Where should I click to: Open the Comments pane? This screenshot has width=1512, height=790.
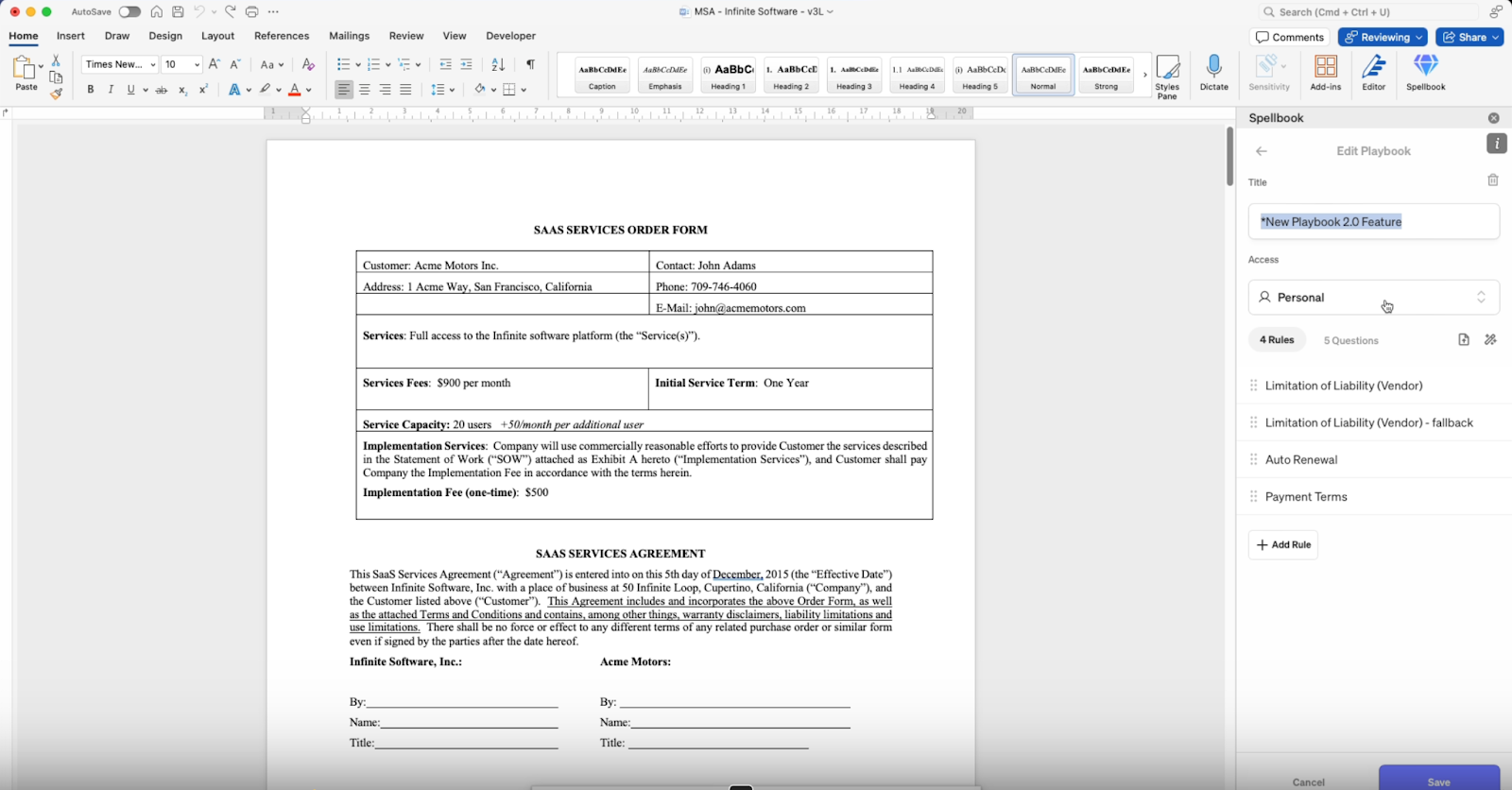pos(1290,37)
